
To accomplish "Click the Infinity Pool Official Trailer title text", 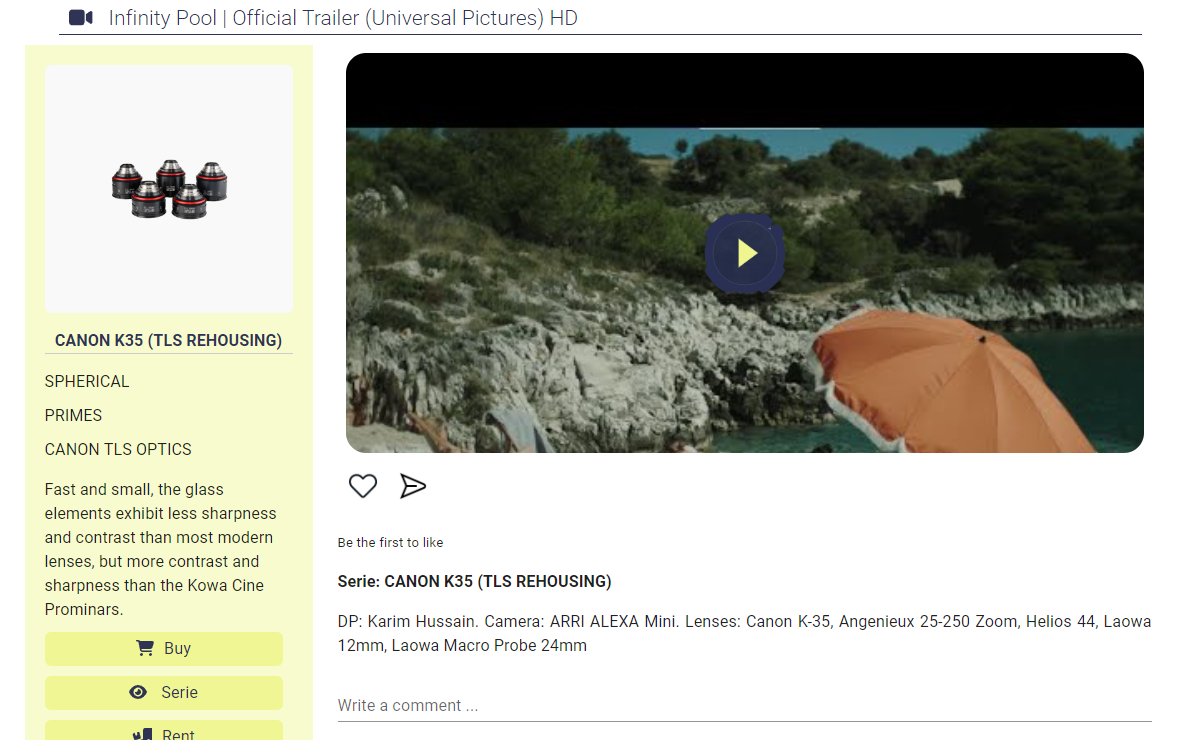I will point(343,18).
